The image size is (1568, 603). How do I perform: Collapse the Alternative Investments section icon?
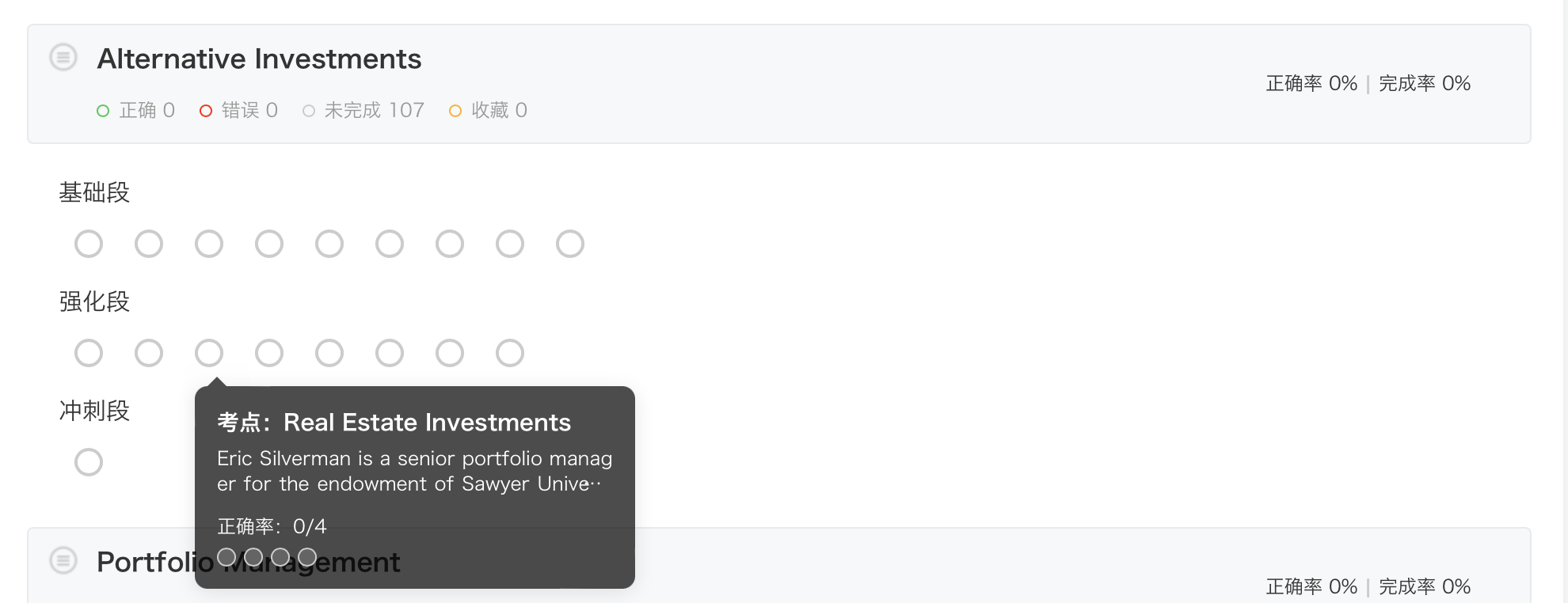[63, 57]
